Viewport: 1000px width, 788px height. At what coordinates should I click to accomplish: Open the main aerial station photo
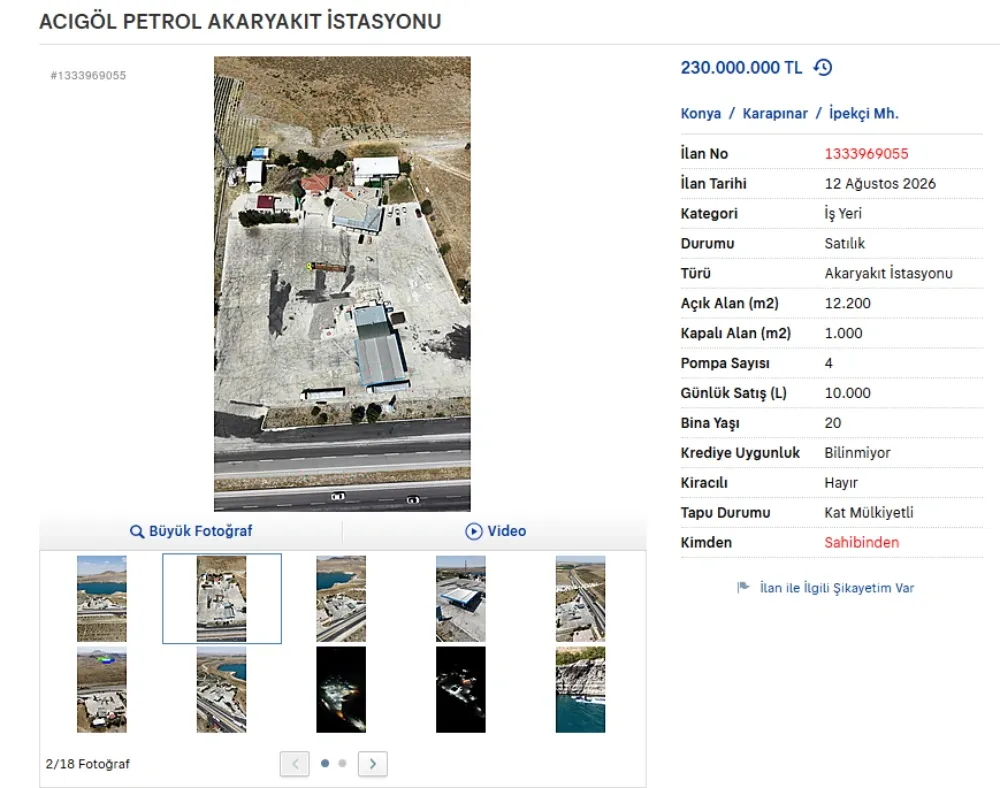point(342,284)
